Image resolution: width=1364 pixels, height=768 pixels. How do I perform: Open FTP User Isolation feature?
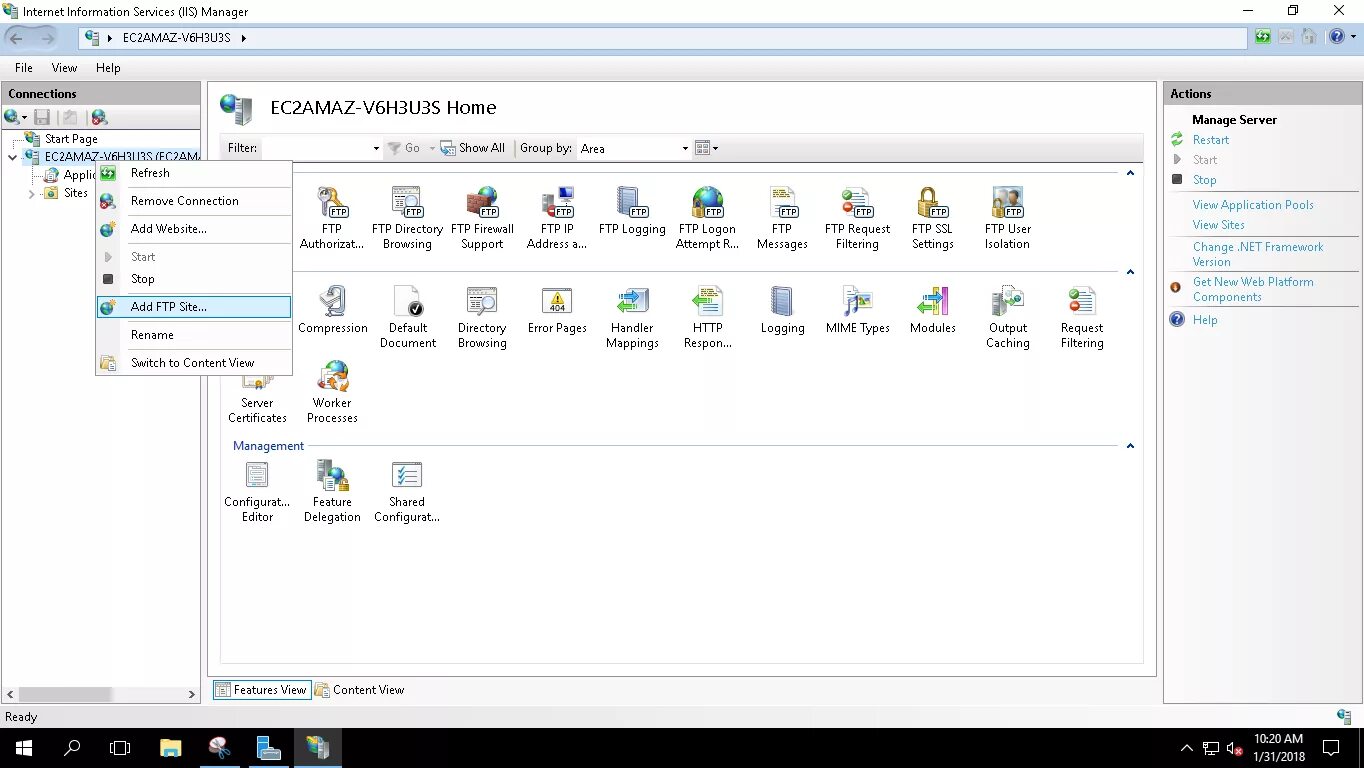pyautogui.click(x=1007, y=218)
